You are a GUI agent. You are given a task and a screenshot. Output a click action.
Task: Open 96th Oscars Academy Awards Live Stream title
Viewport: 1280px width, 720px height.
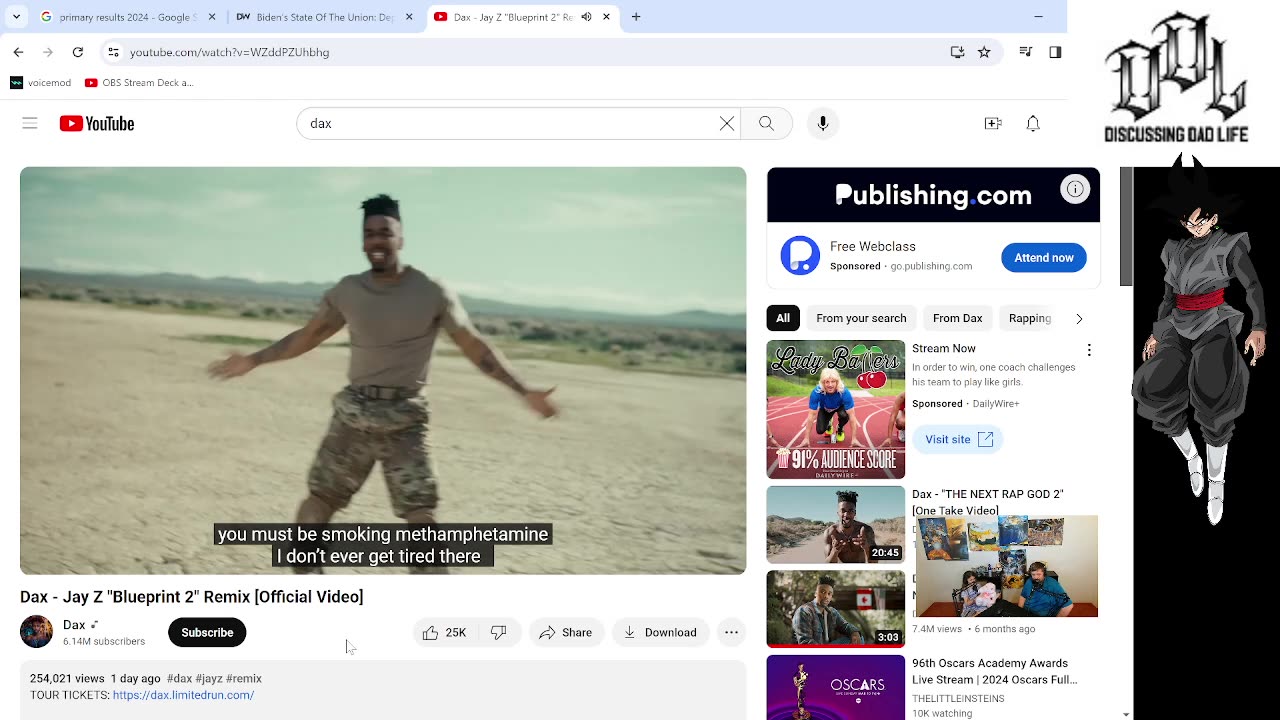pos(994,671)
